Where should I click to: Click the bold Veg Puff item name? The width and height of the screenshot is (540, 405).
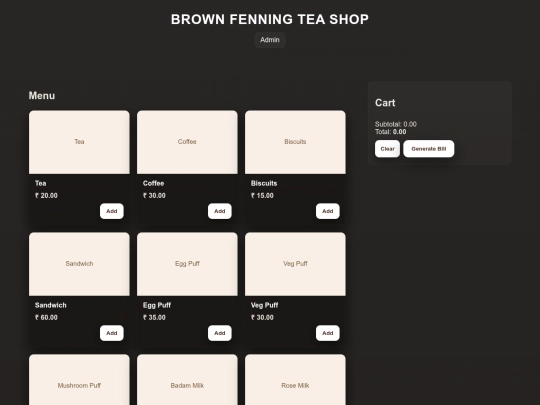point(264,305)
